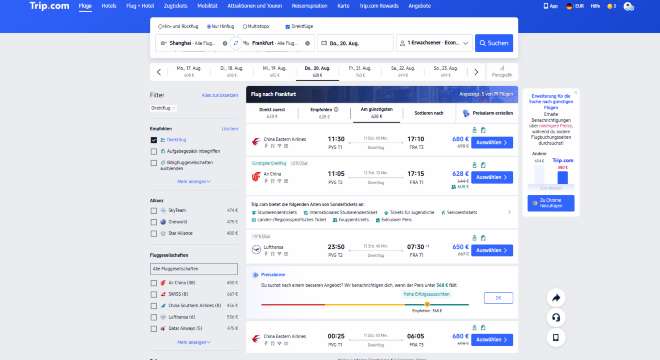Check Billigfluggesellschaften ausblenden filter
660x360 pixels.
[154, 163]
